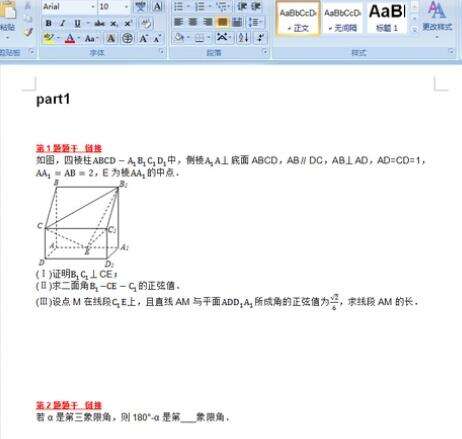
Task: Open the underline style dropdown arrow
Action: (88, 23)
